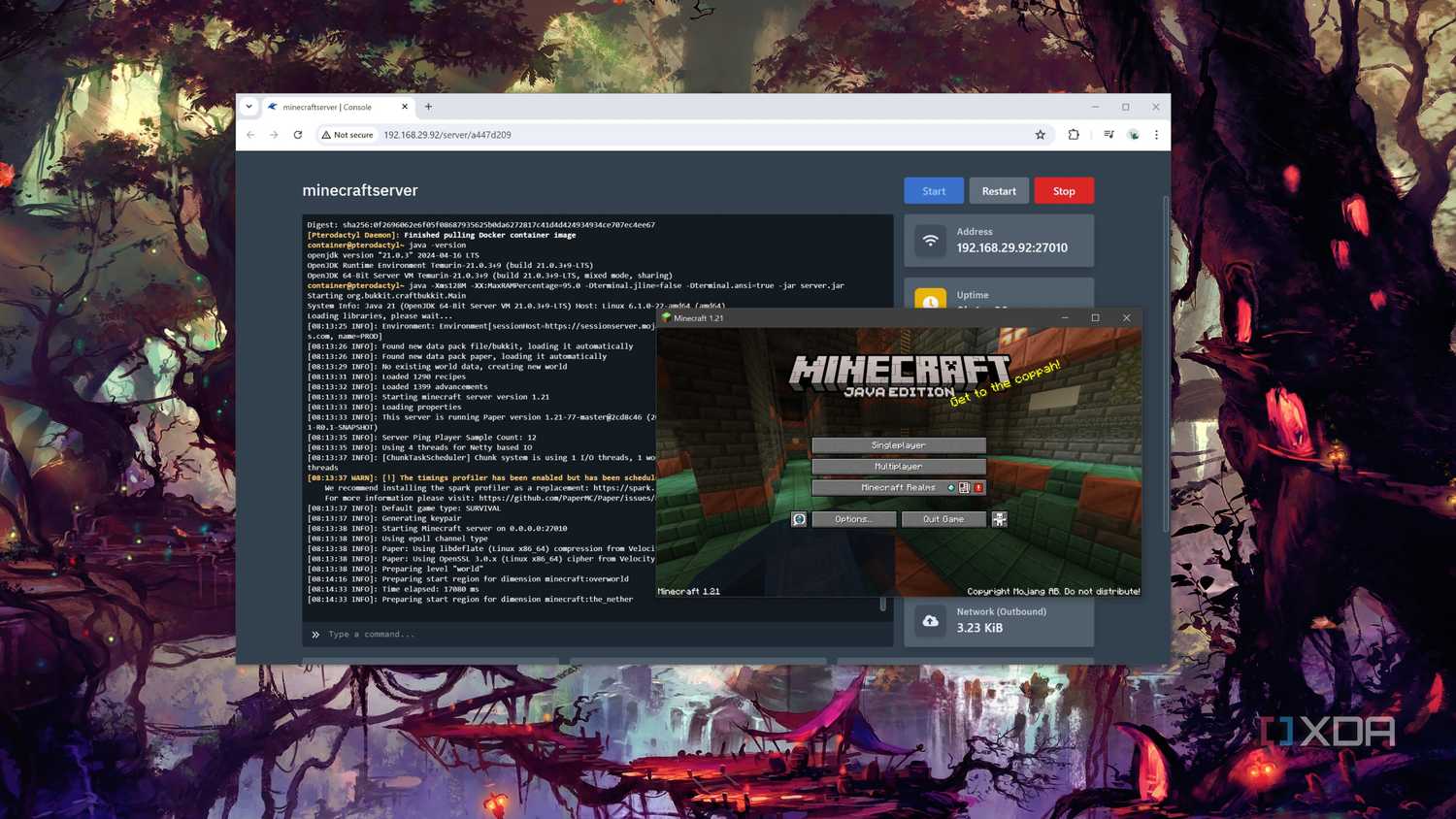Maximize the Minecraft 1.21 window
Viewport: 1456px width, 819px height.
click(x=1095, y=317)
